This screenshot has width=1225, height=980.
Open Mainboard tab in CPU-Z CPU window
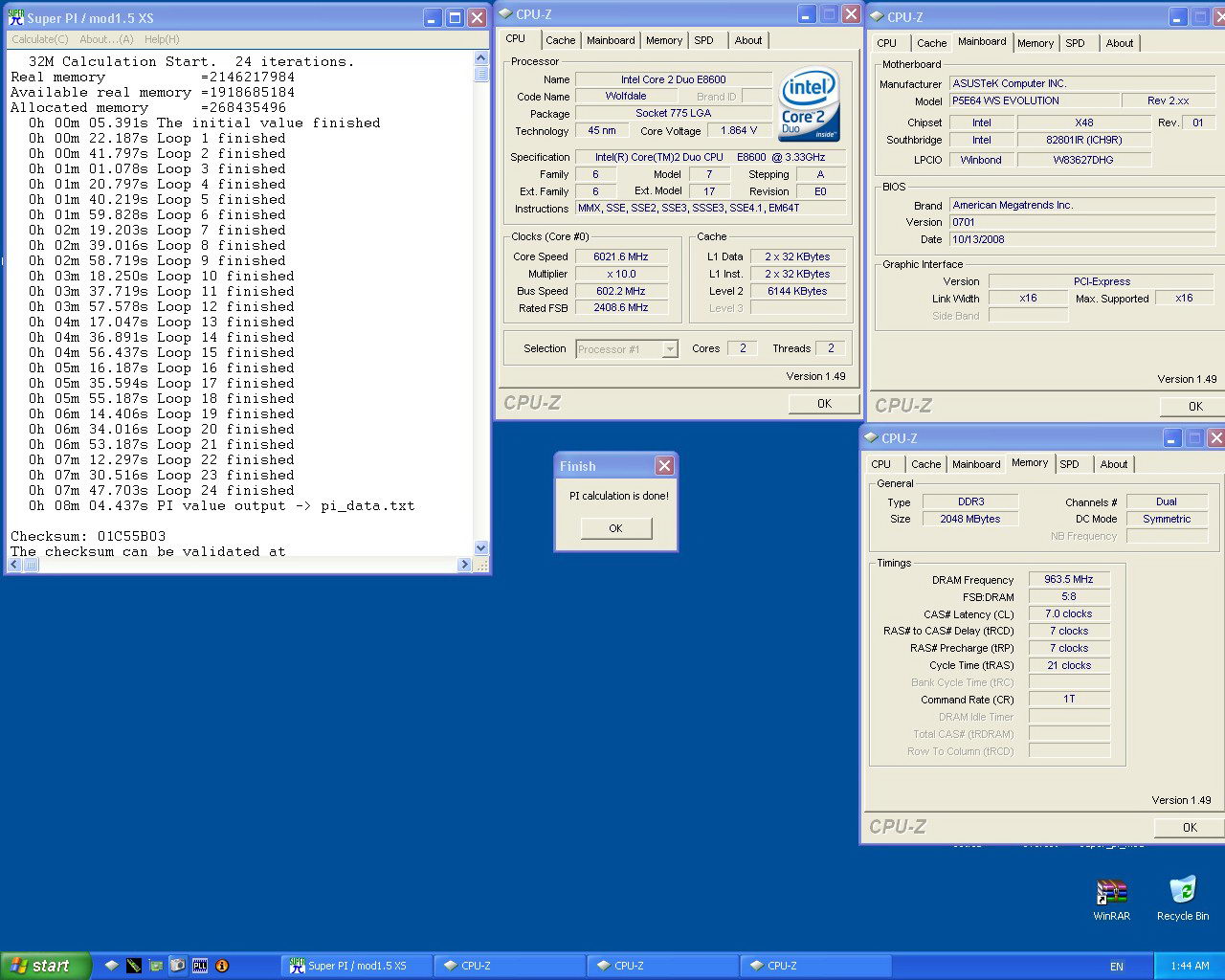pos(611,40)
